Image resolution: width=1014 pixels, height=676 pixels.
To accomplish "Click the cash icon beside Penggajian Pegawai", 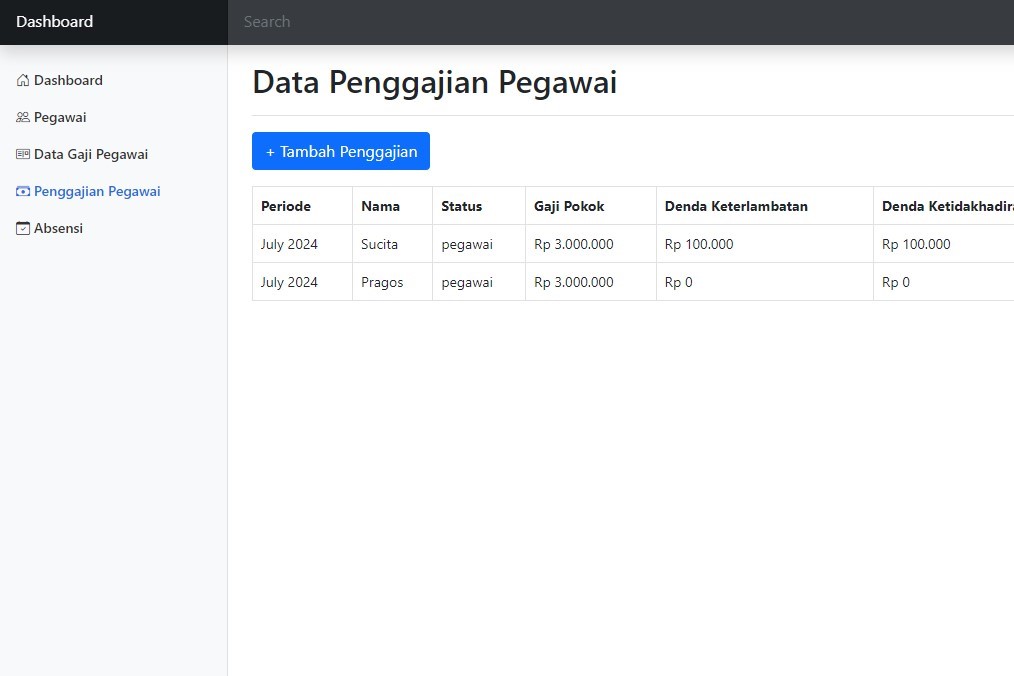I will [x=23, y=191].
